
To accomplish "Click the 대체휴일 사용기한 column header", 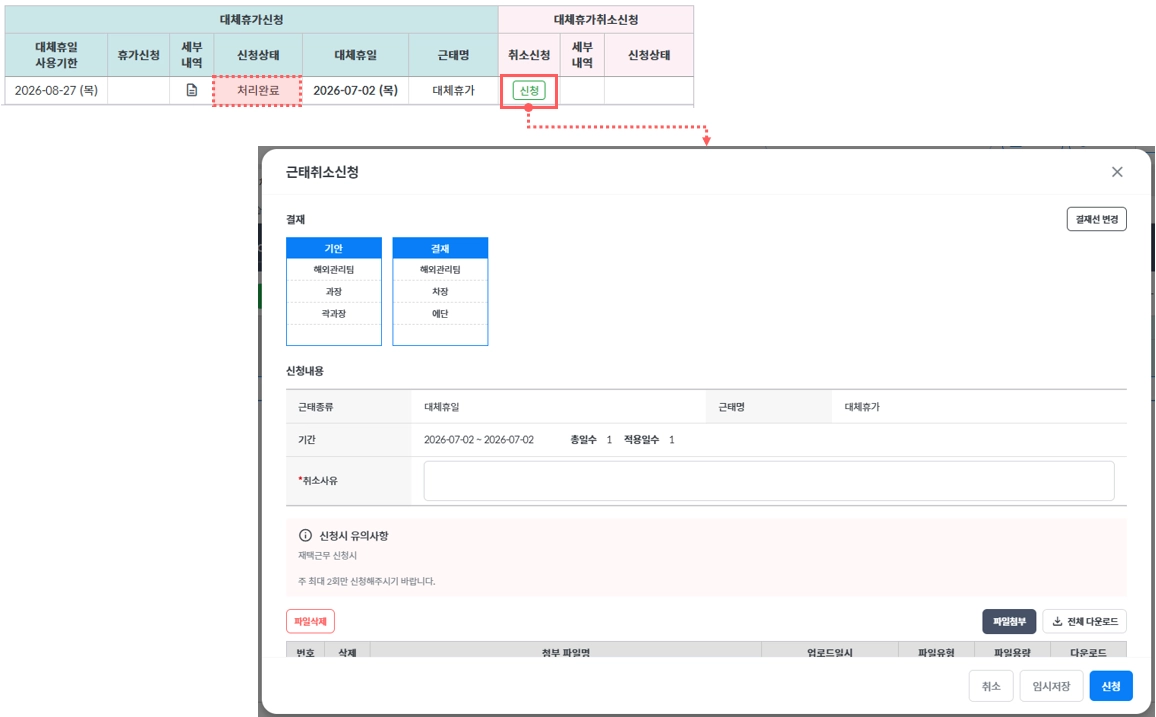I will [56, 55].
